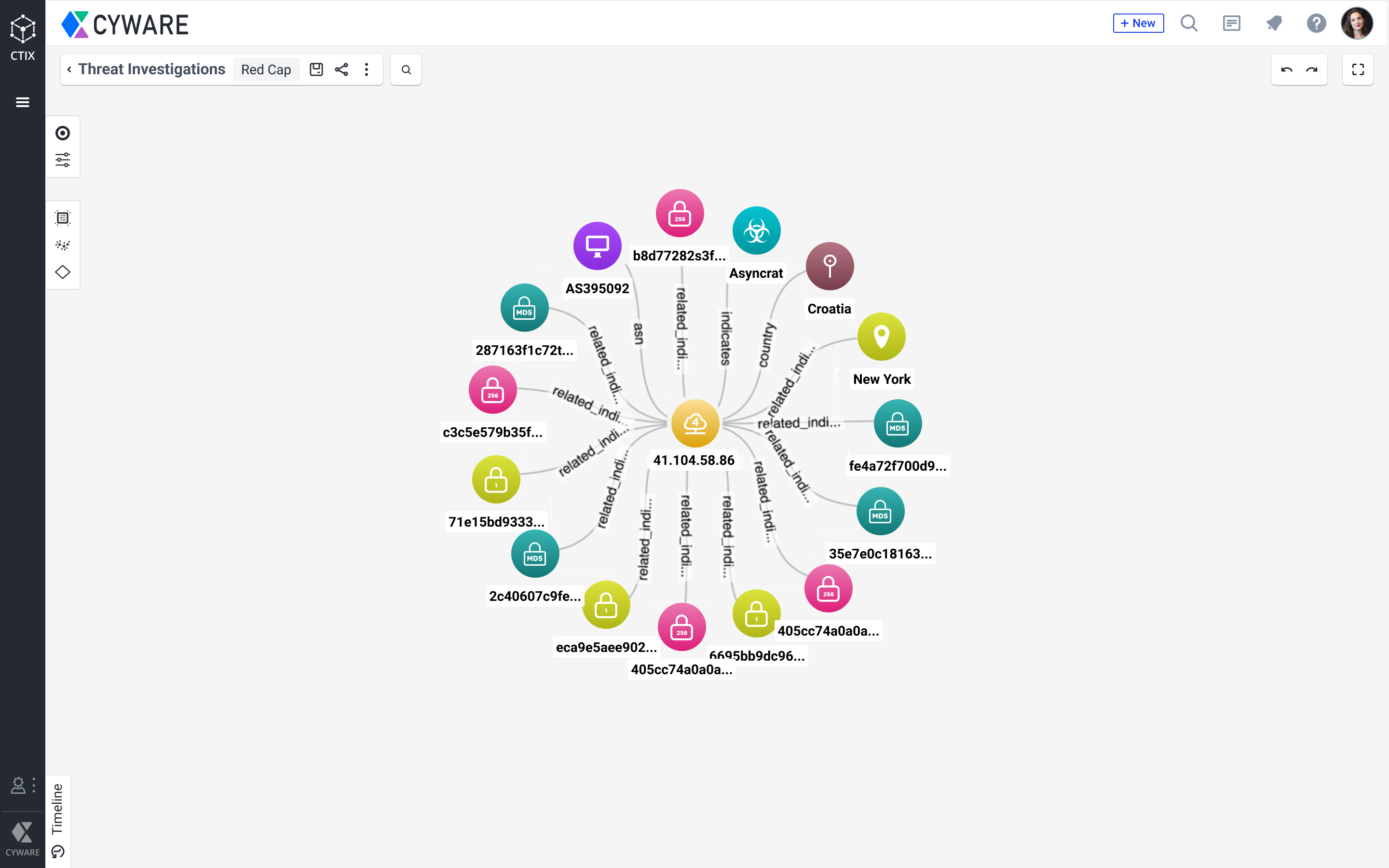Undo the last graph action
1389x868 pixels.
[1286, 69]
